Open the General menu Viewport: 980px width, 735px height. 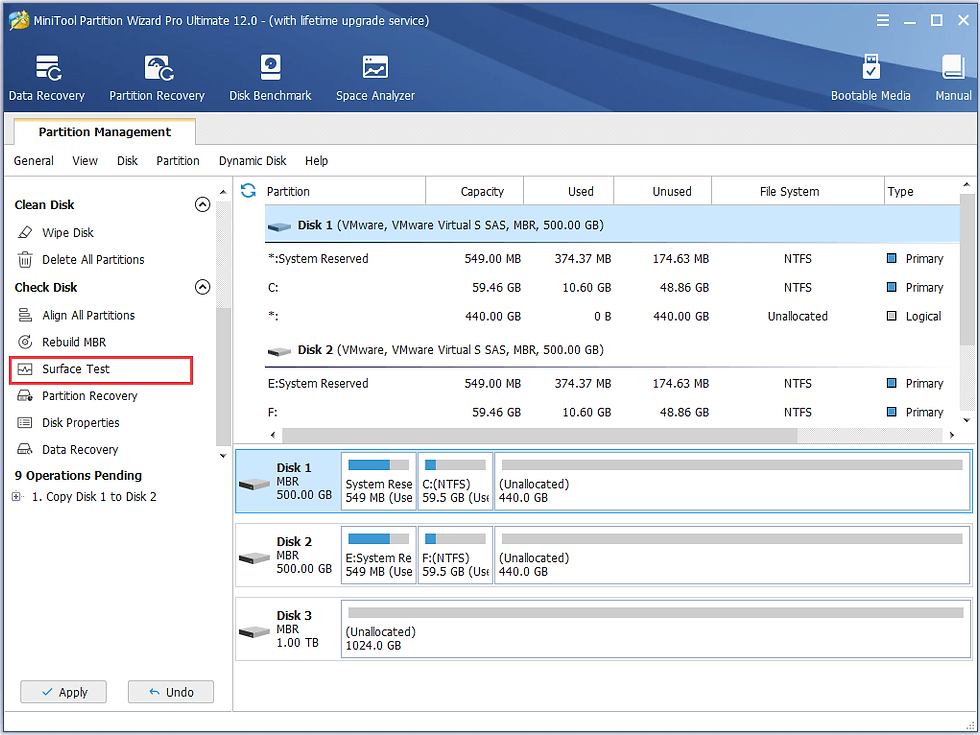click(x=34, y=161)
